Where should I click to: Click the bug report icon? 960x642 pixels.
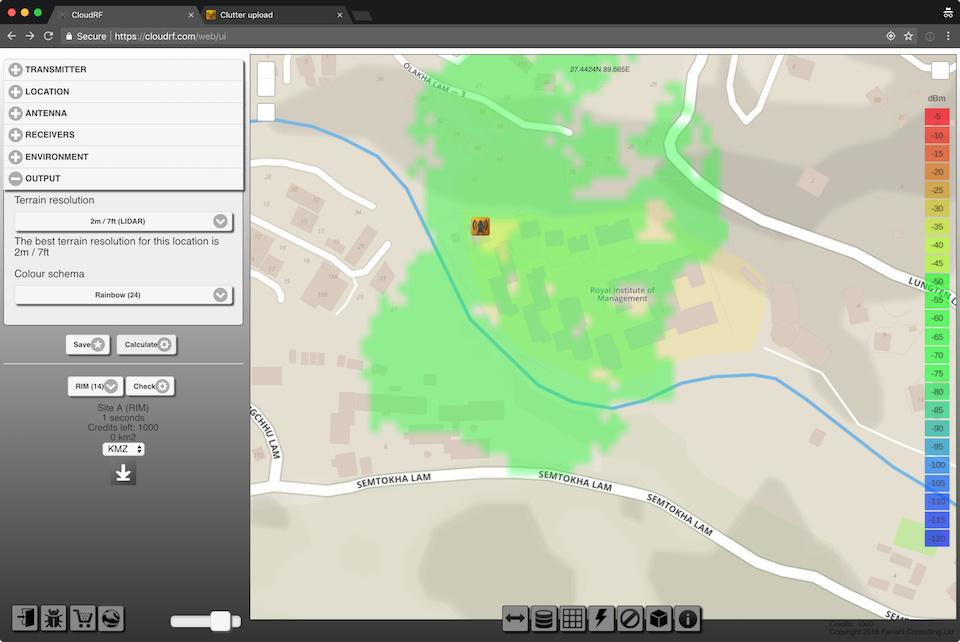[x=54, y=618]
